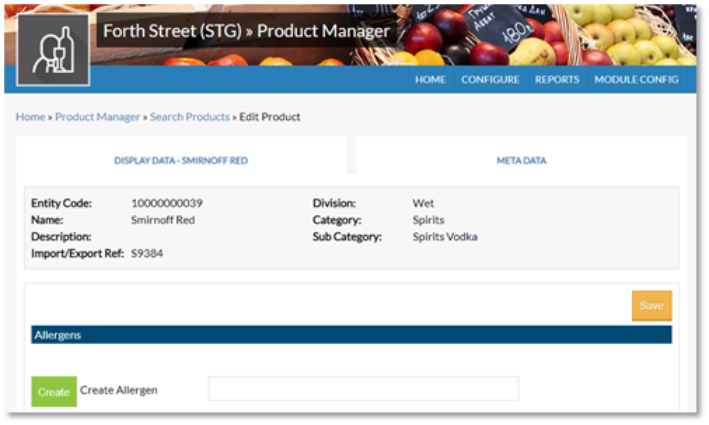Viewport: 709px width, 425px height.
Task: Select the Smirnoff Red name value
Action: (x=163, y=220)
